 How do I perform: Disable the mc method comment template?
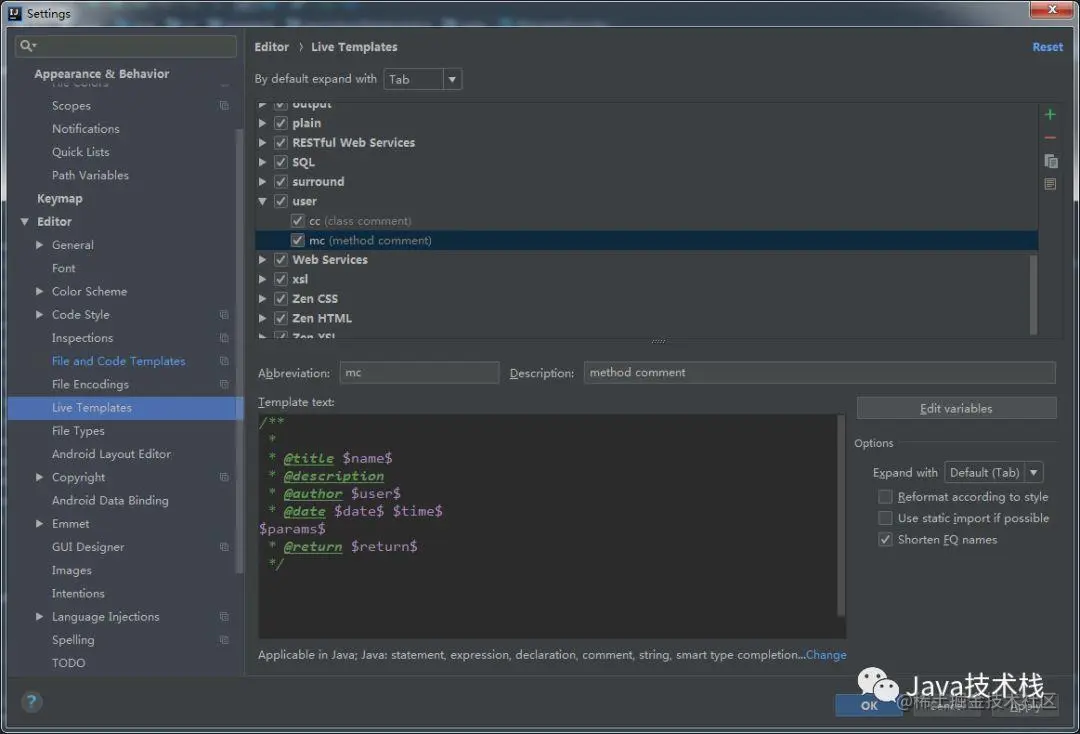pos(298,240)
